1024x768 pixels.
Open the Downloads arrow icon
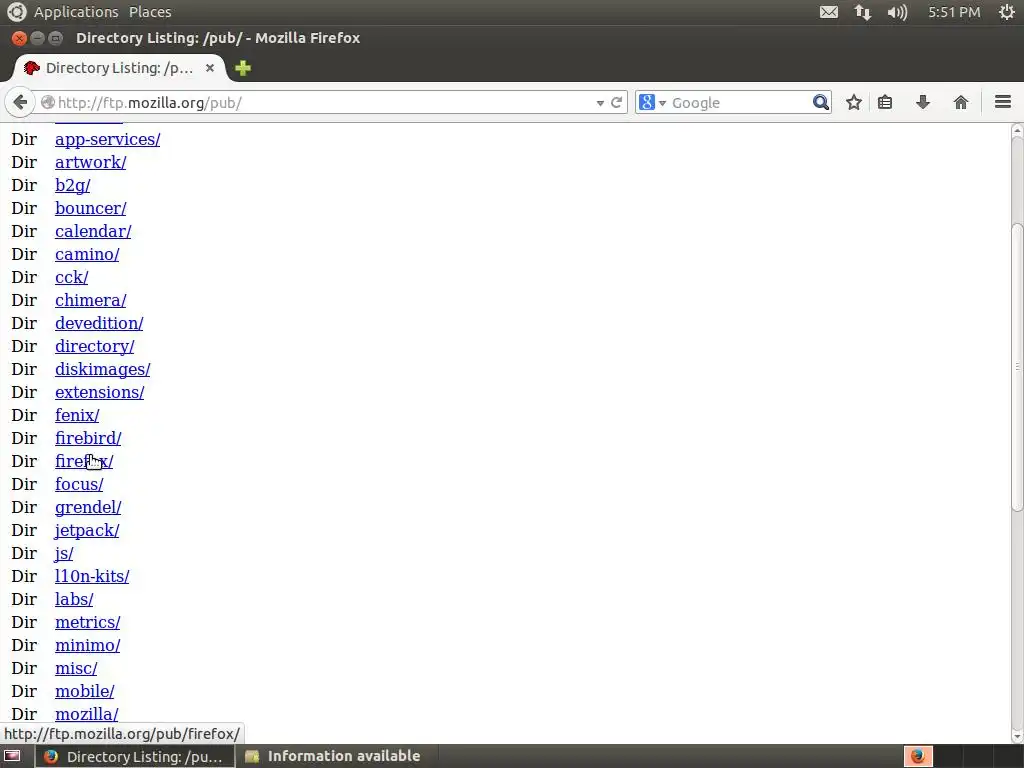pyautogui.click(x=923, y=103)
